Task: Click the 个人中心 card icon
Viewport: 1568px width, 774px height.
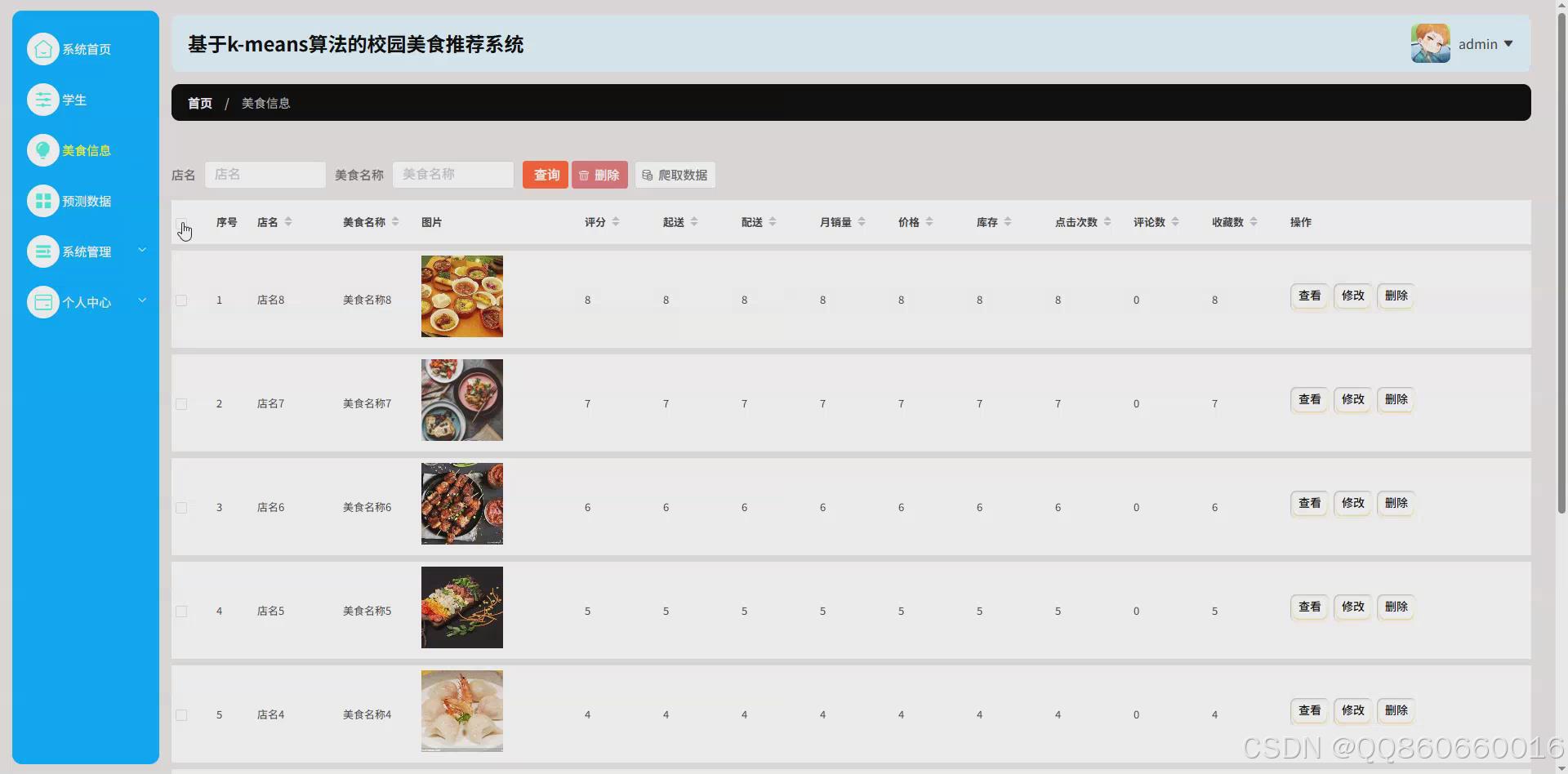Action: pyautogui.click(x=43, y=302)
